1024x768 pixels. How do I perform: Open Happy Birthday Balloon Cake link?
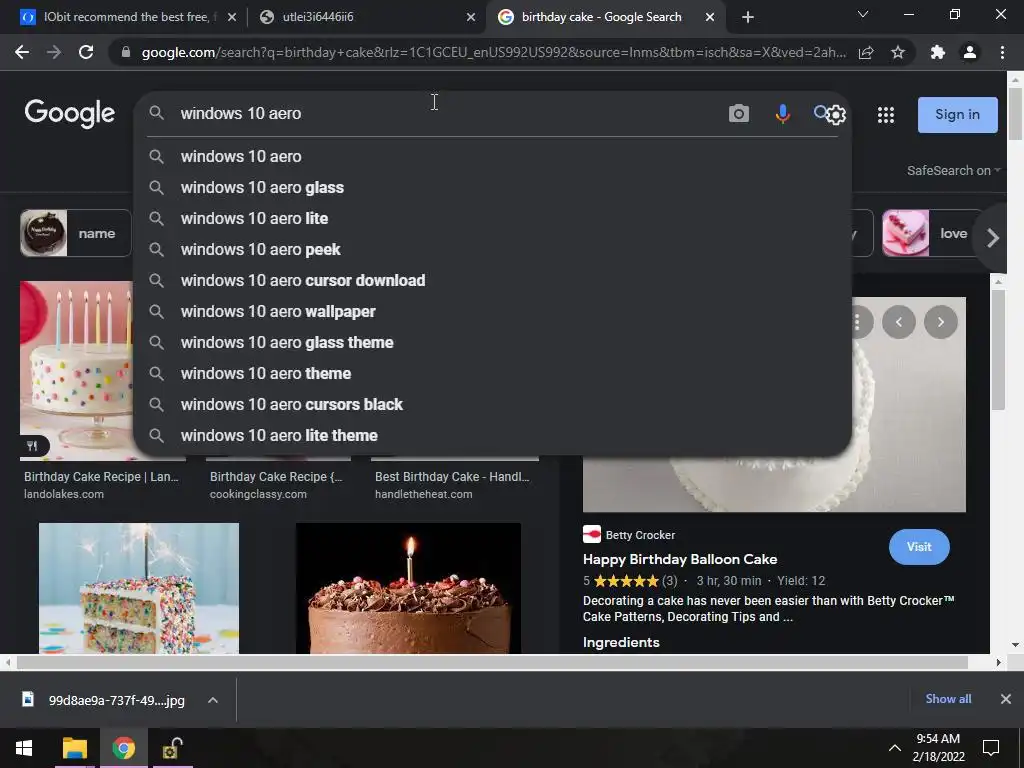click(680, 560)
